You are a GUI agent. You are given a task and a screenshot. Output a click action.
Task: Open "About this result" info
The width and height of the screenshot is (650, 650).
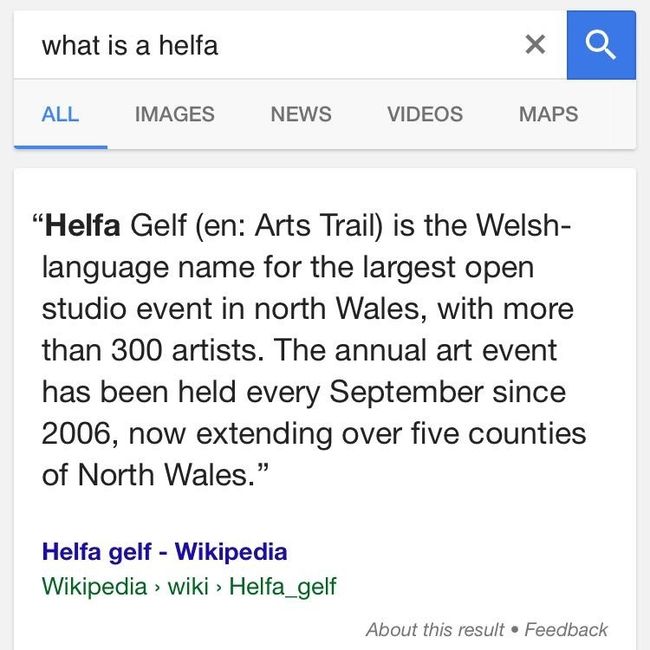435,629
